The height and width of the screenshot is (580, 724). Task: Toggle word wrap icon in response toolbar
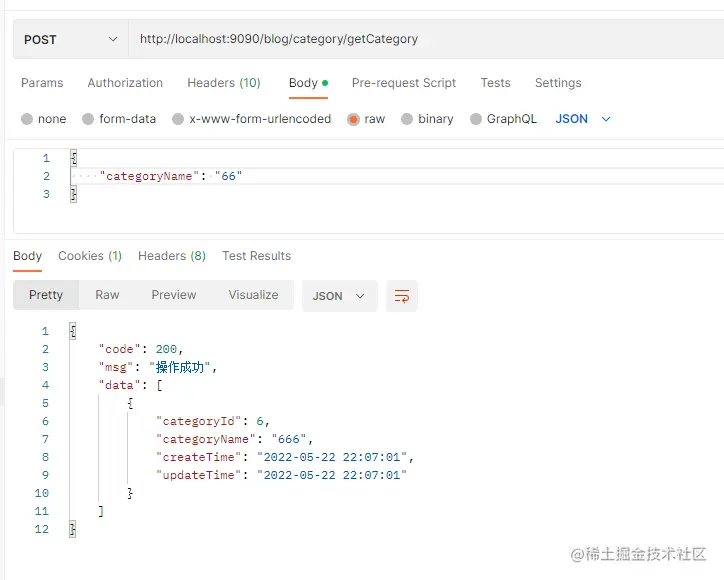[x=402, y=296]
